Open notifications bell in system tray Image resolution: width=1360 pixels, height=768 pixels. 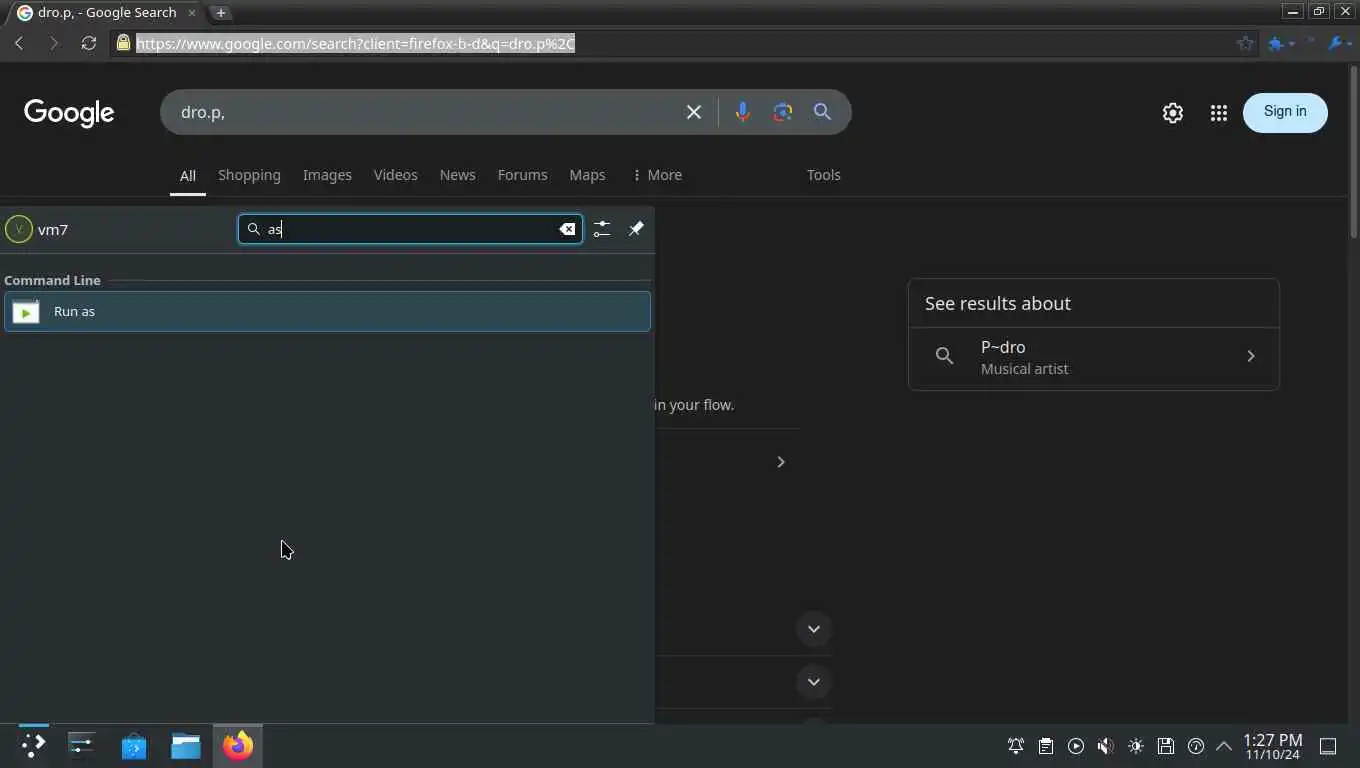click(x=1016, y=746)
